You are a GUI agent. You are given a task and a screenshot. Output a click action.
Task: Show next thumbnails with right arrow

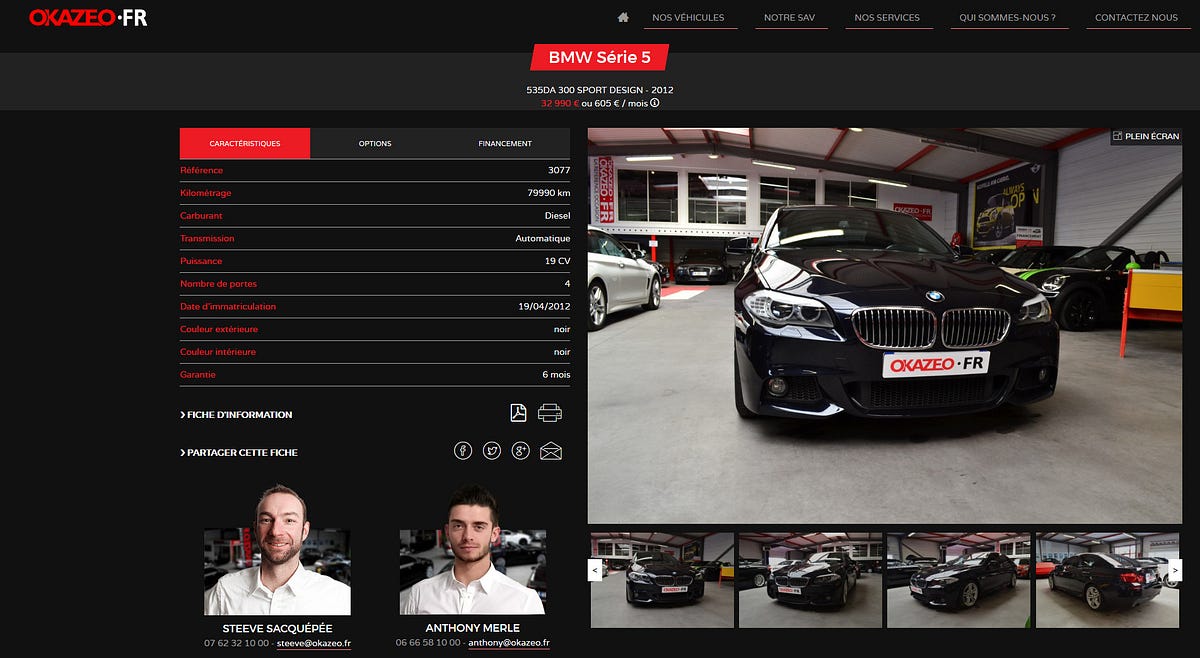[1176, 570]
